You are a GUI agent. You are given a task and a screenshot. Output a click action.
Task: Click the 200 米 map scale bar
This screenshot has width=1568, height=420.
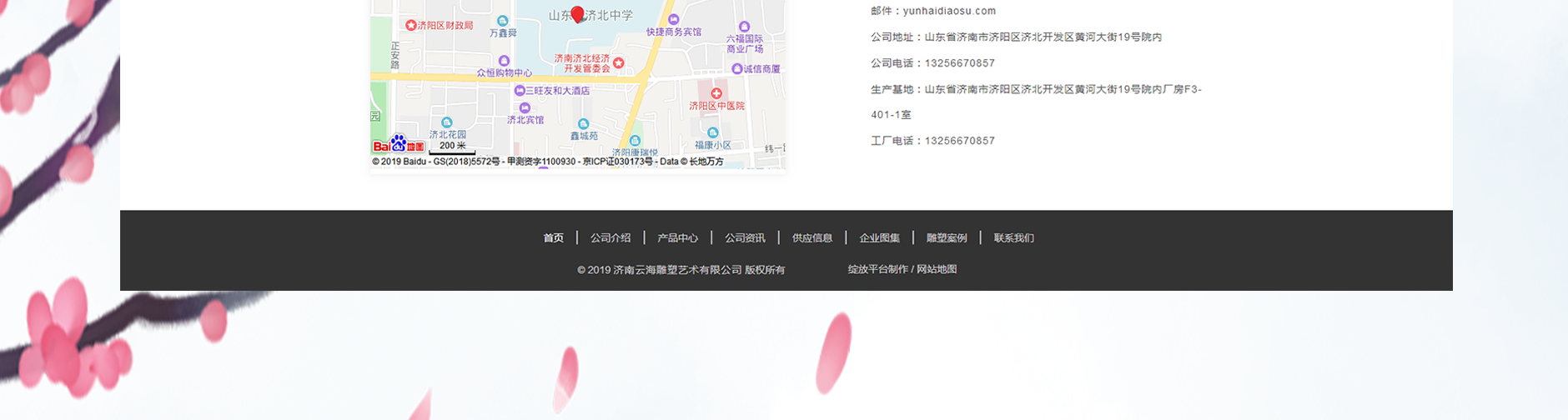pyautogui.click(x=452, y=147)
